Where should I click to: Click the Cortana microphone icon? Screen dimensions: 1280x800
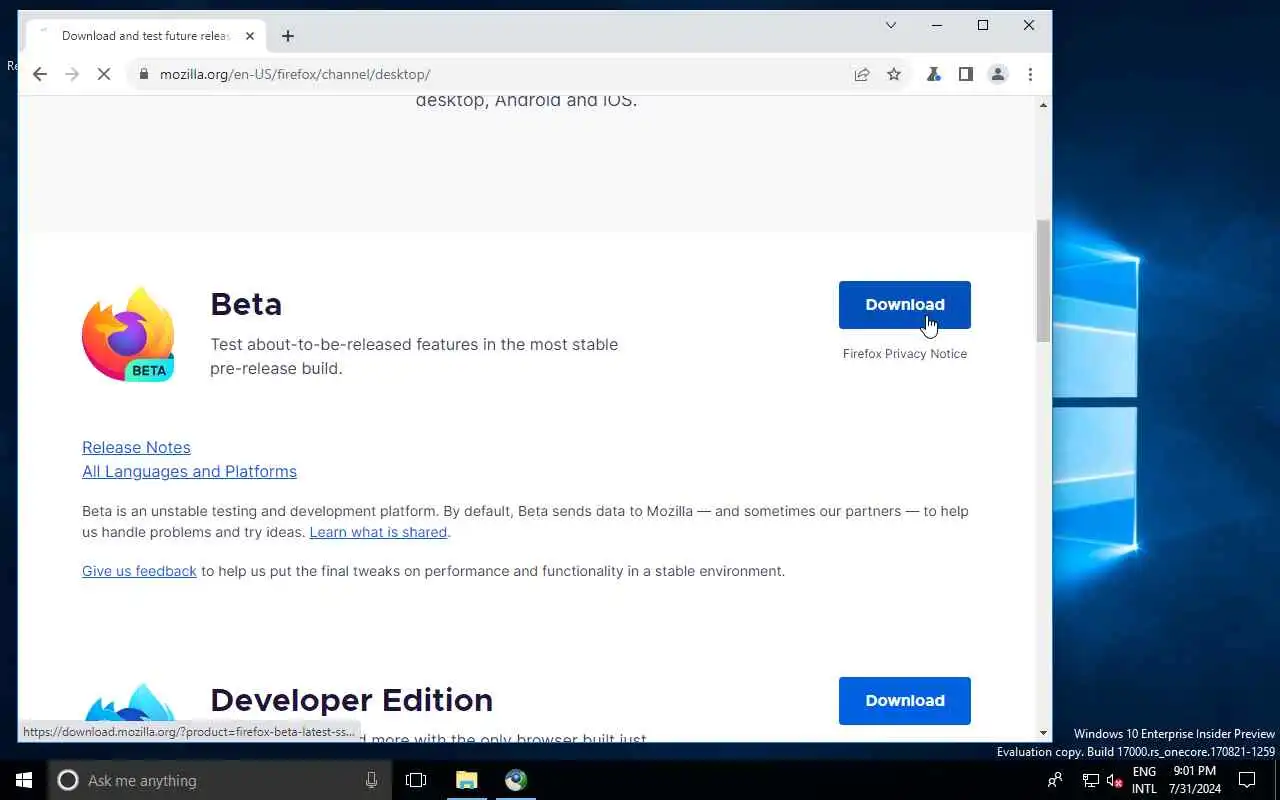coord(371,780)
